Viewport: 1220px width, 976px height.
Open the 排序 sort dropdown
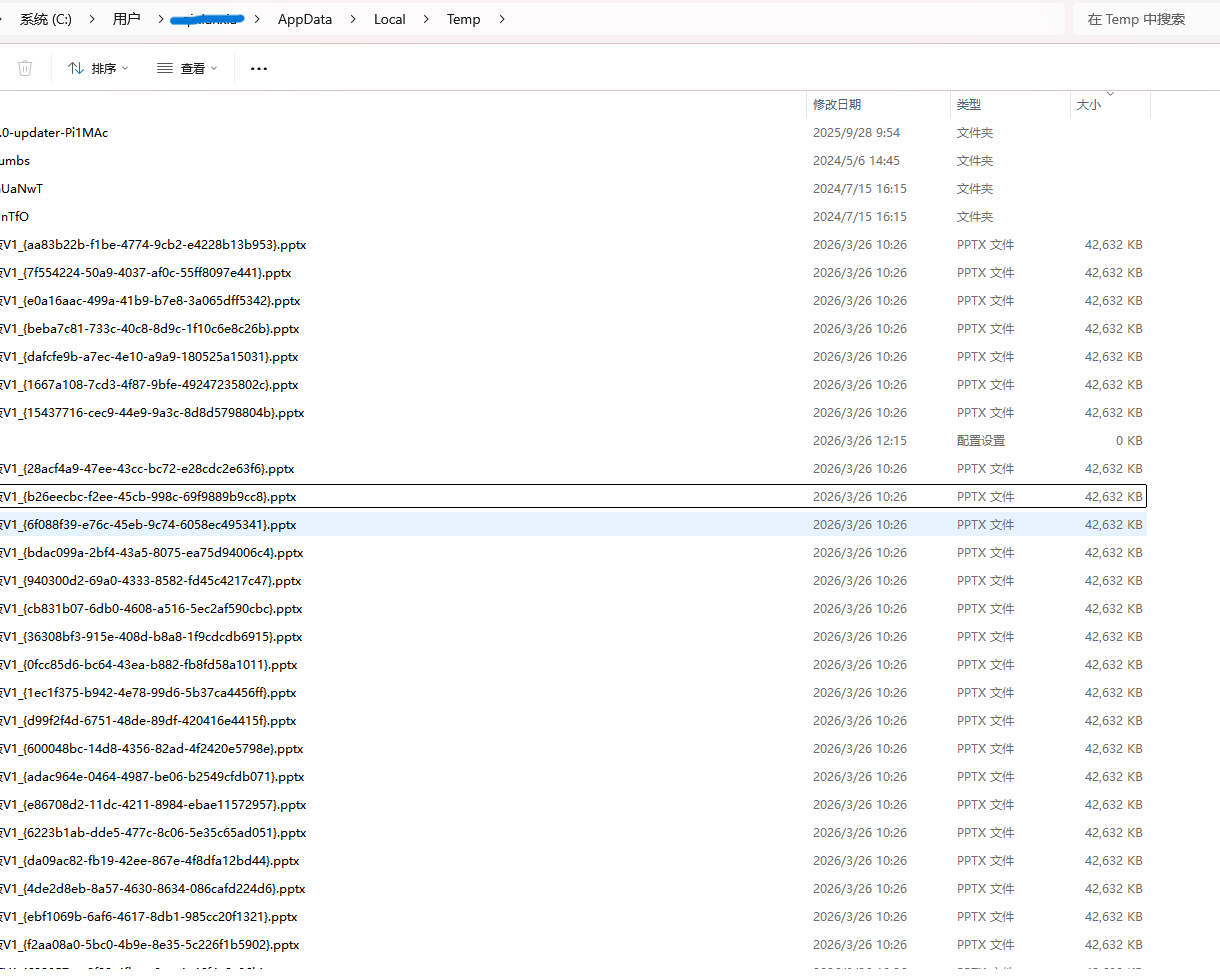coord(98,68)
